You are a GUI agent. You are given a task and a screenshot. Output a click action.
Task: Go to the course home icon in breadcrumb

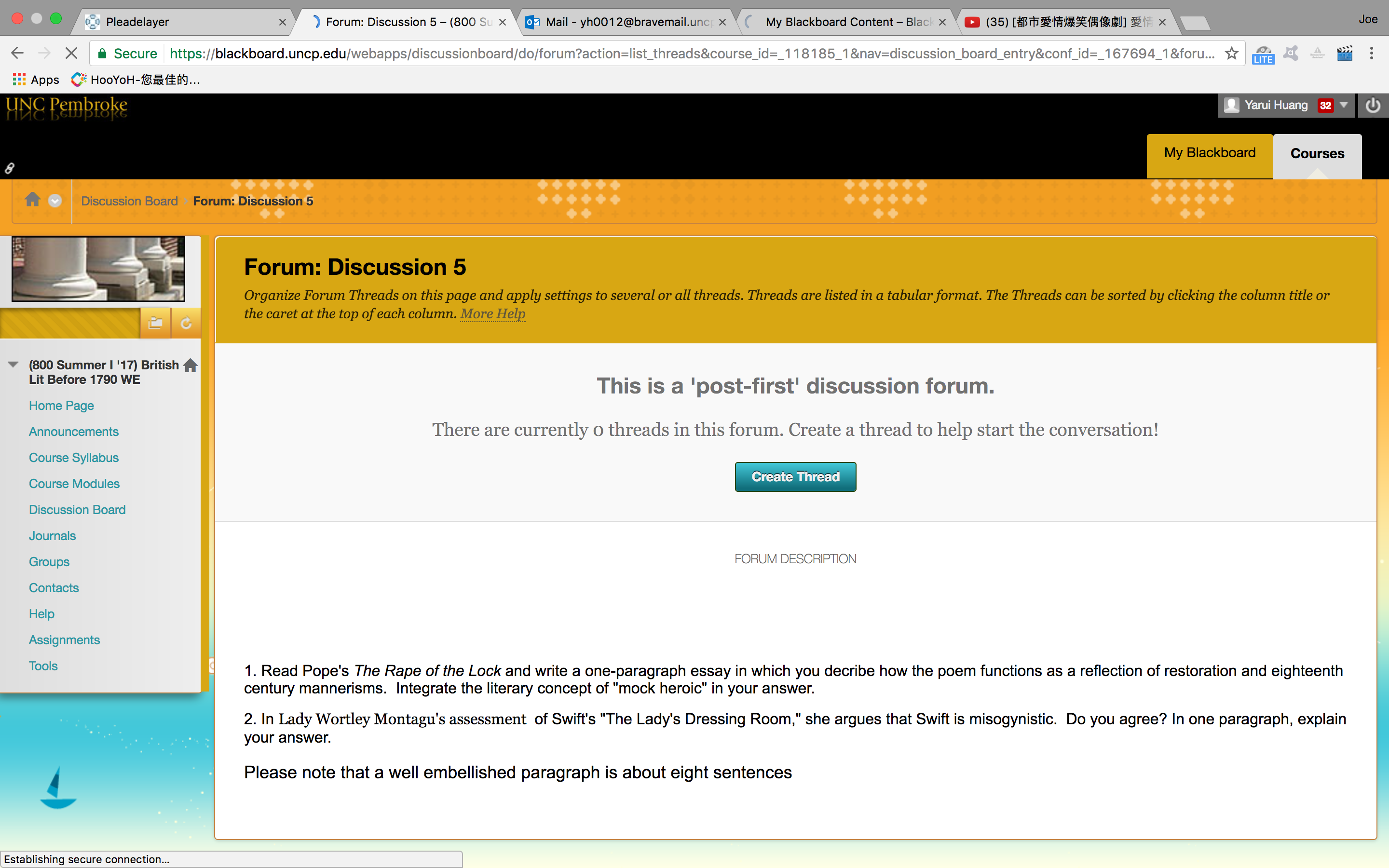[33, 200]
